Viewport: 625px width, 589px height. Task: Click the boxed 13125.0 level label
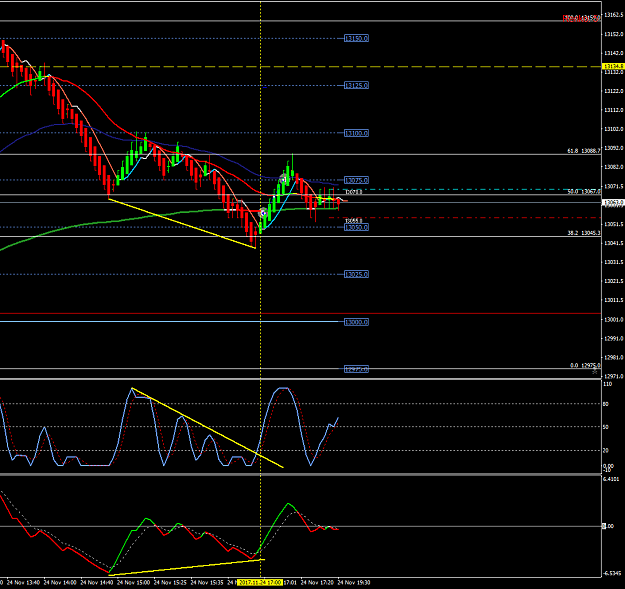pyautogui.click(x=356, y=85)
